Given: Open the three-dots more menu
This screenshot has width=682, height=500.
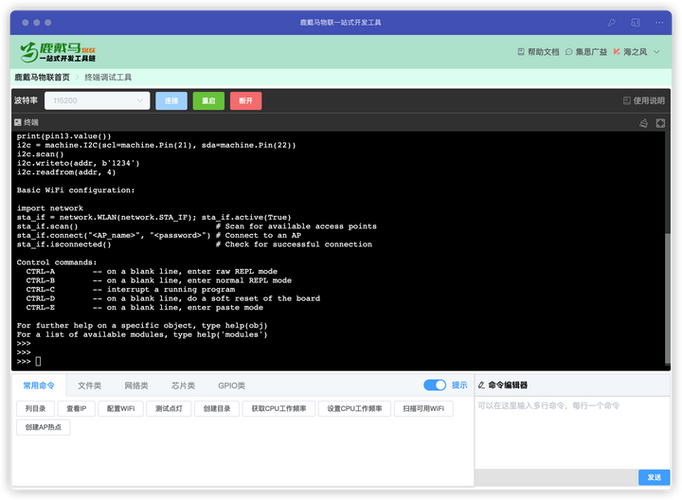Looking at the screenshot, I should point(659,23).
